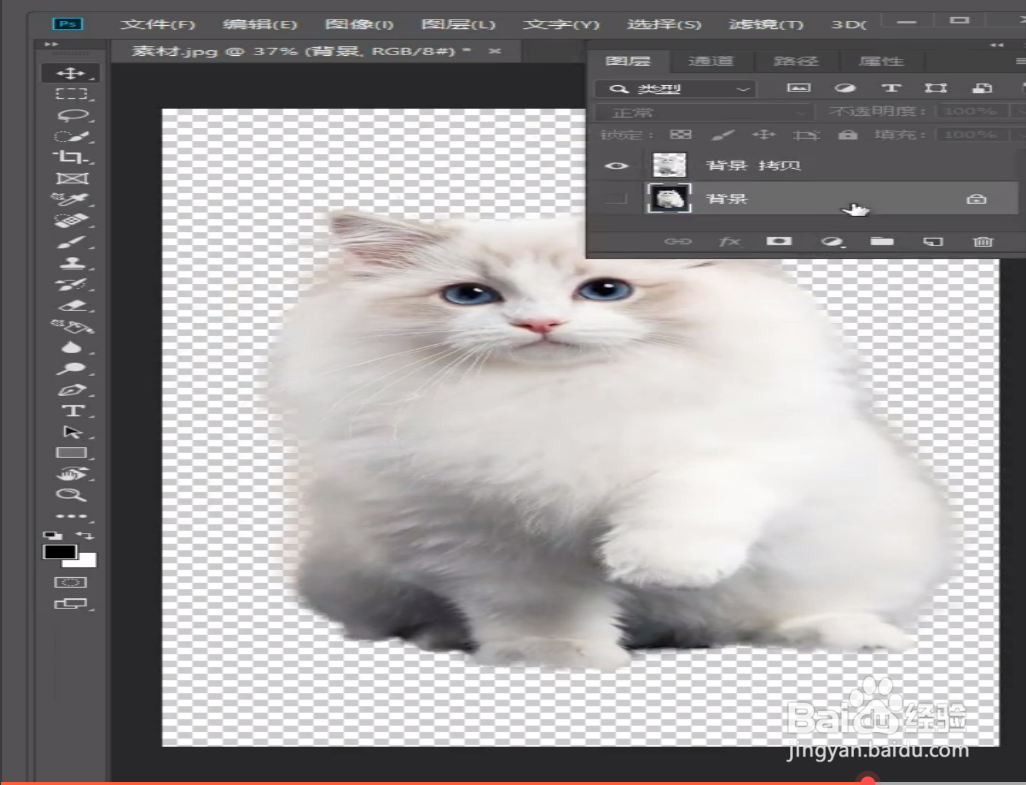Toggle shape layer filter in Layers panel
The image size is (1026, 785).
[x=936, y=88]
